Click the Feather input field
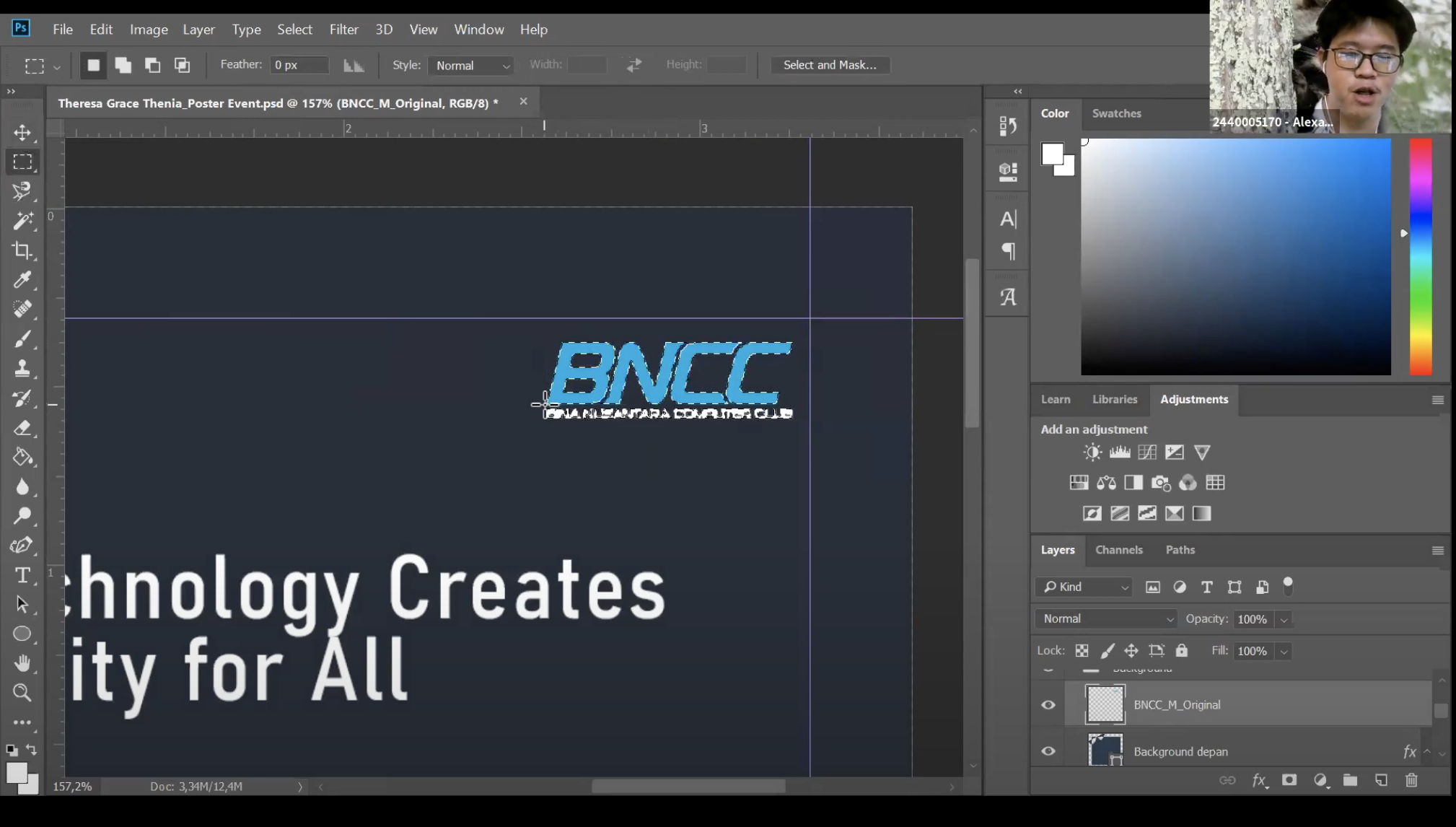Screen dimensions: 1456x827 (x=299, y=65)
